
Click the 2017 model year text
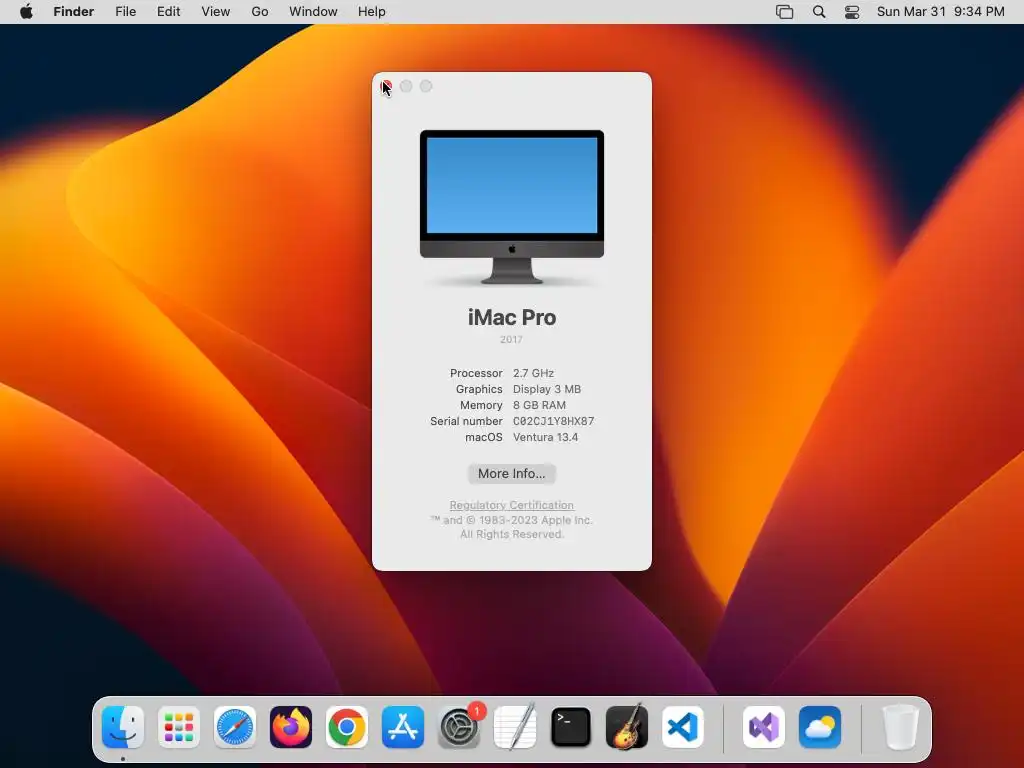(x=511, y=340)
